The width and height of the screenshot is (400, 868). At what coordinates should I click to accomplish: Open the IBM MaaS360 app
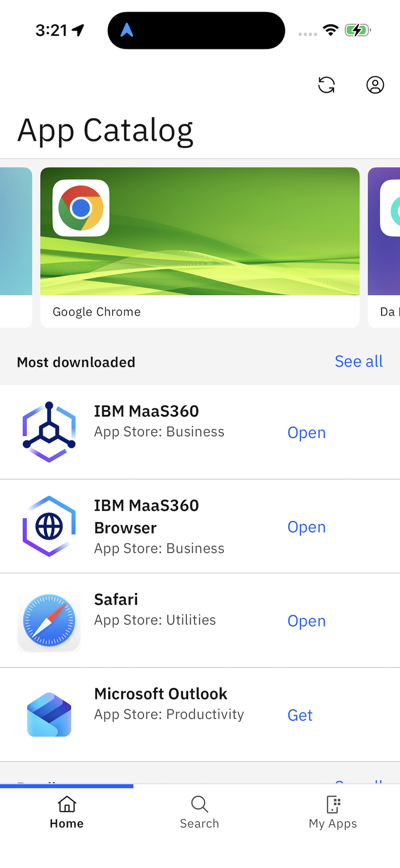(x=307, y=432)
